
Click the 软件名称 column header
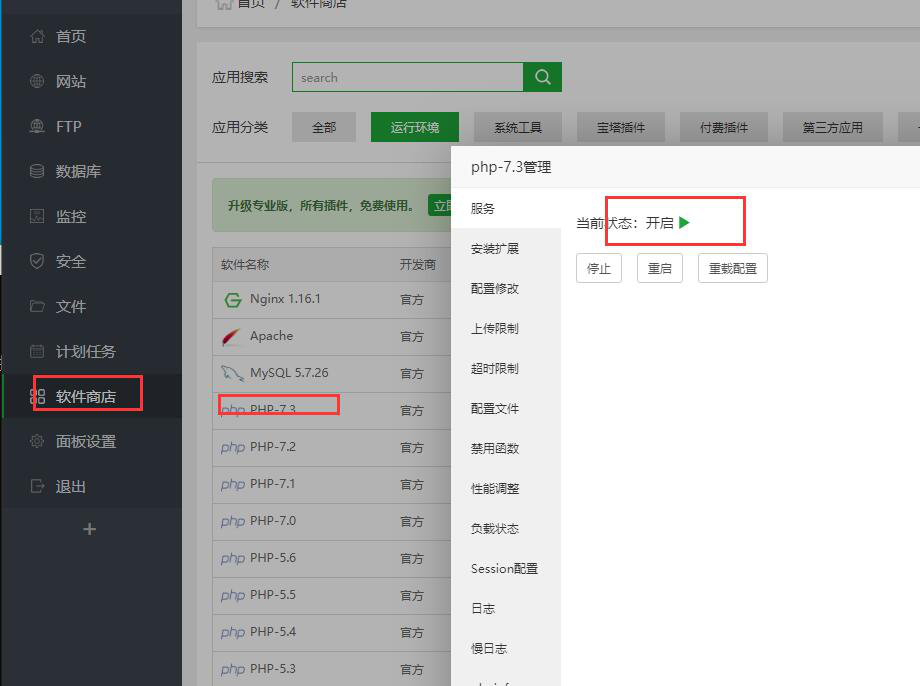[x=245, y=265]
